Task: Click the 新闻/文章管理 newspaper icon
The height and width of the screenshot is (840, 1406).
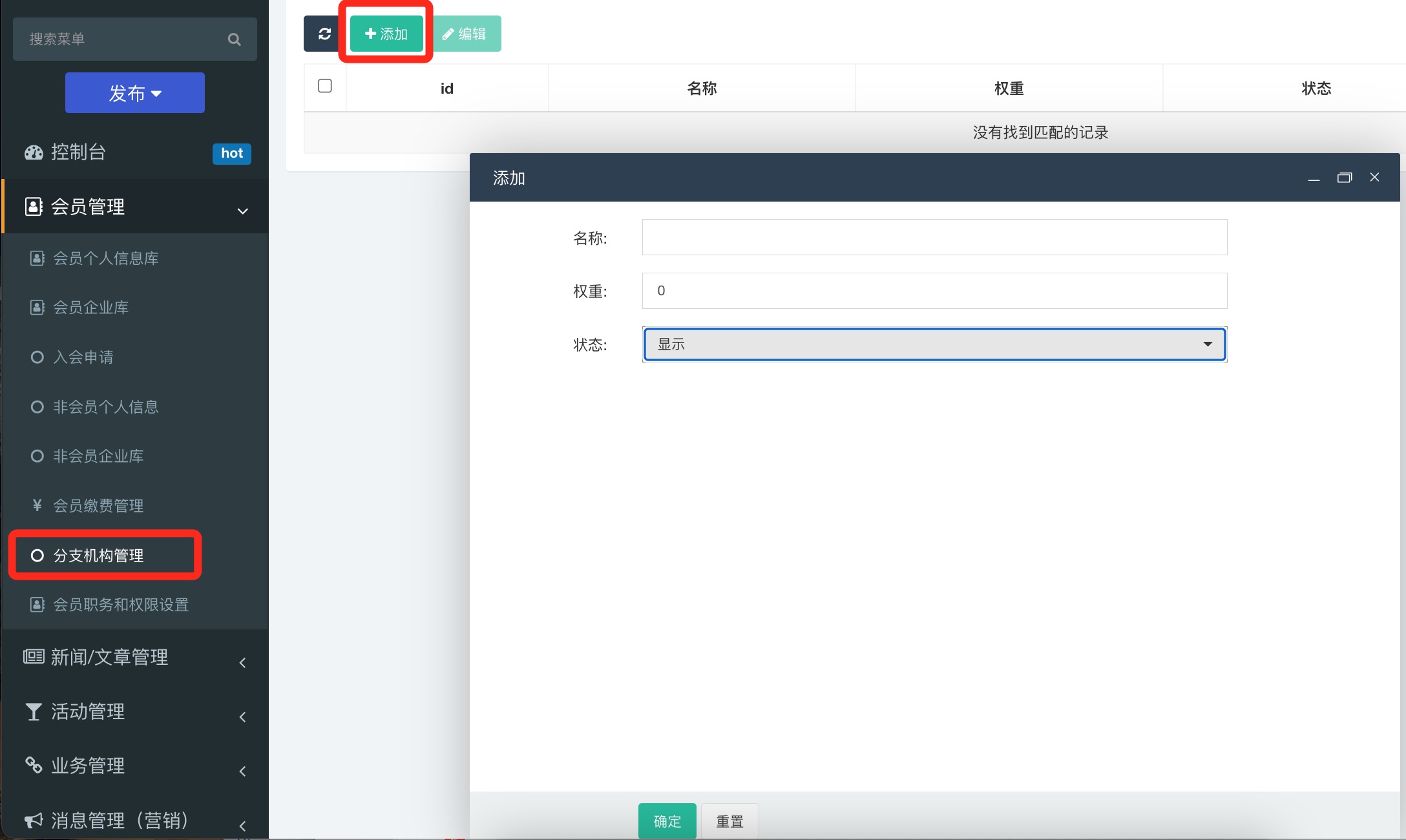Action: tap(34, 657)
